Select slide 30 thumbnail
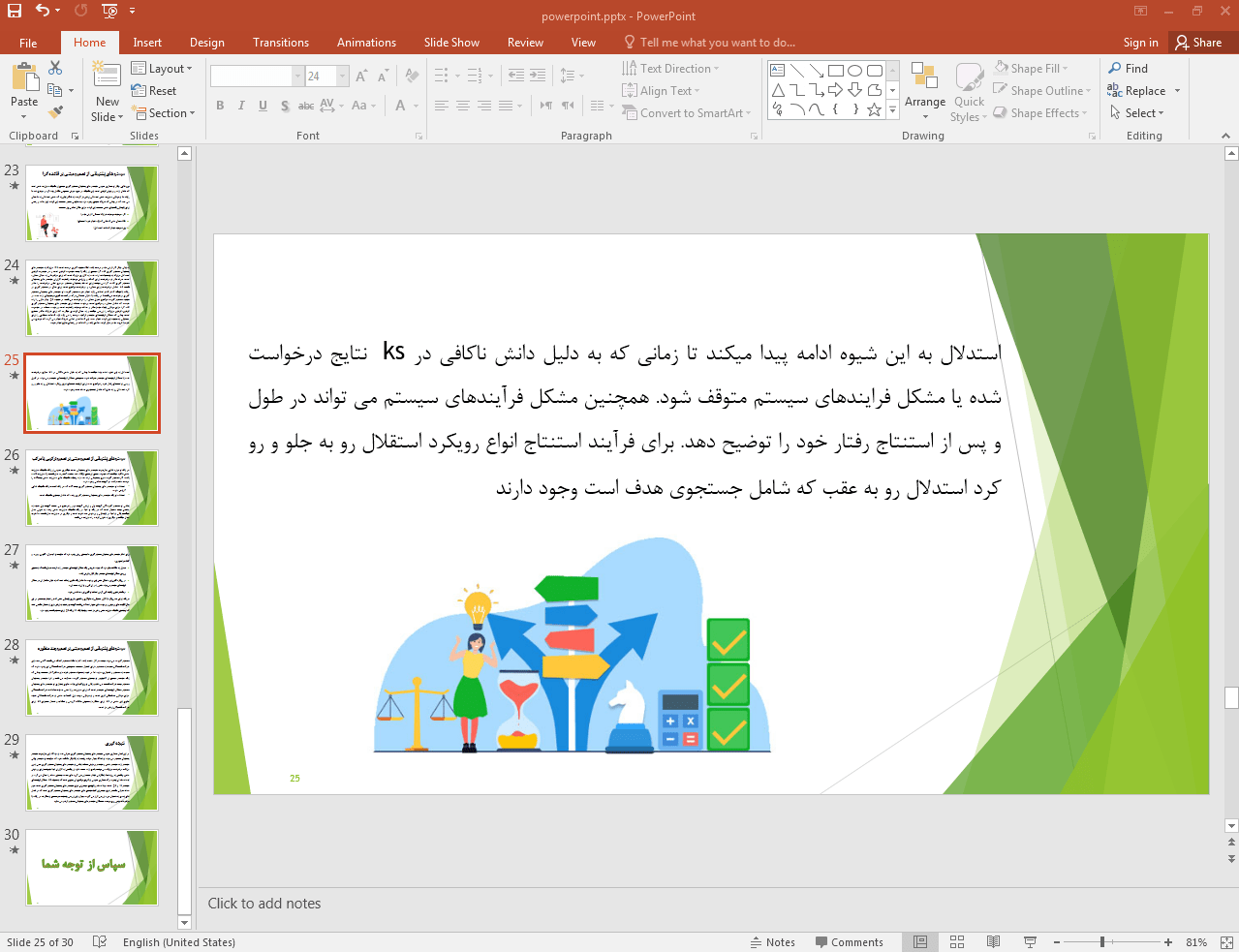The image size is (1239, 952). tap(92, 867)
